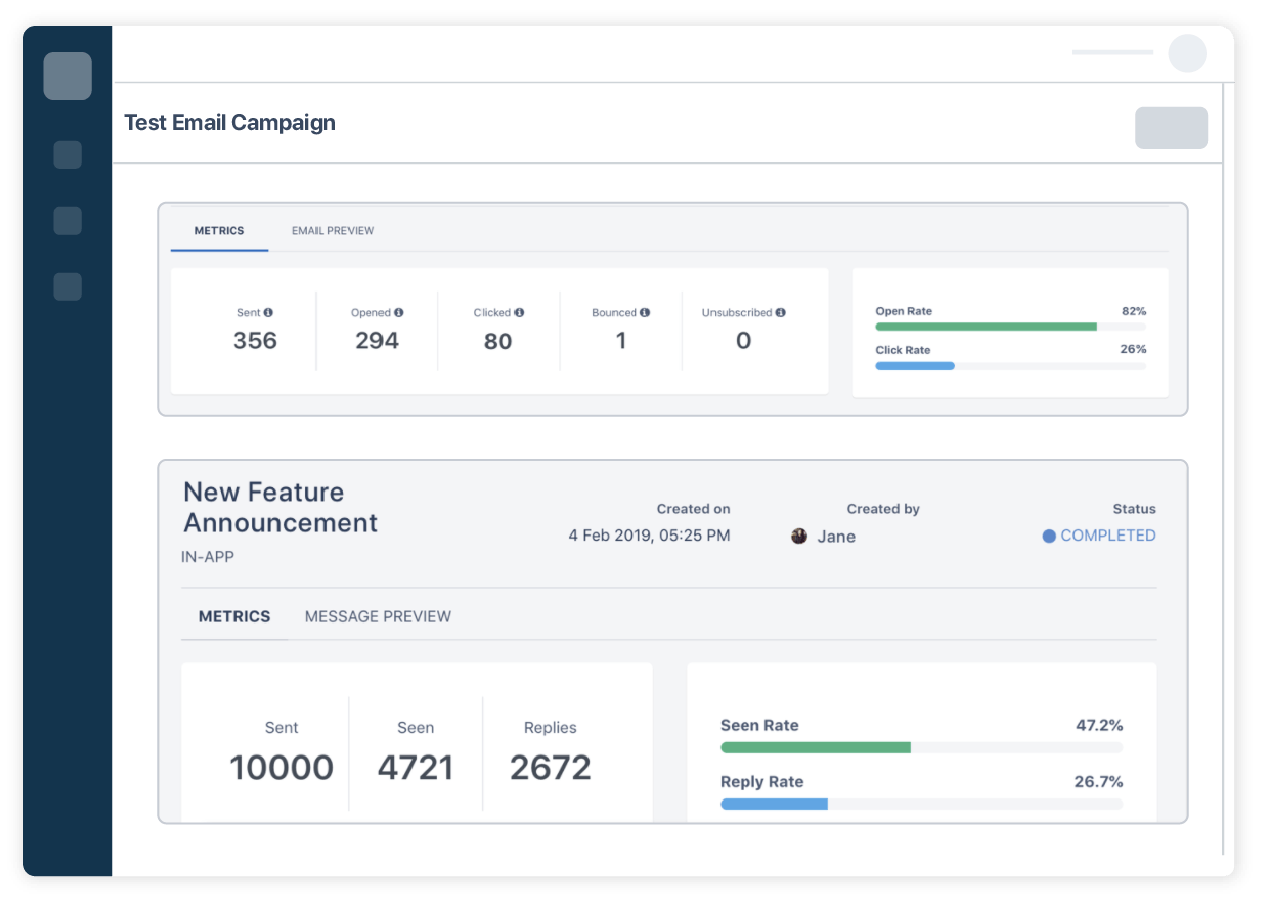
Task: Click the METRICS tab under New Feature Announcement
Action: click(235, 616)
